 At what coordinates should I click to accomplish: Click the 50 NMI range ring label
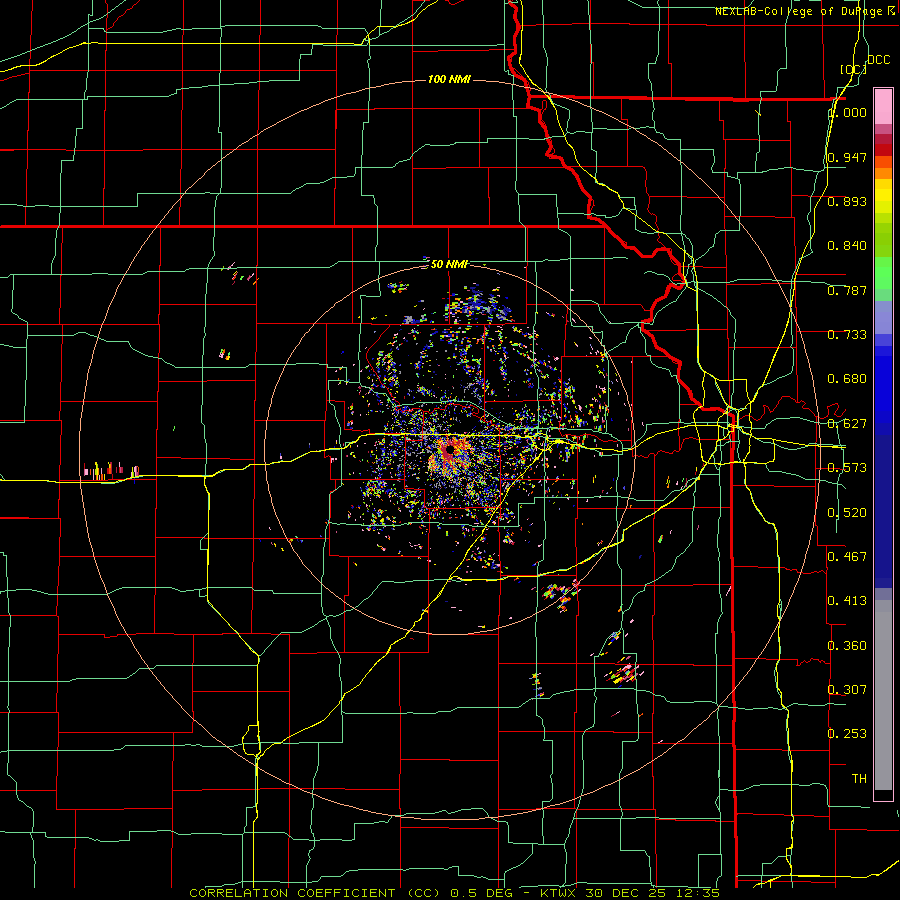[449, 264]
